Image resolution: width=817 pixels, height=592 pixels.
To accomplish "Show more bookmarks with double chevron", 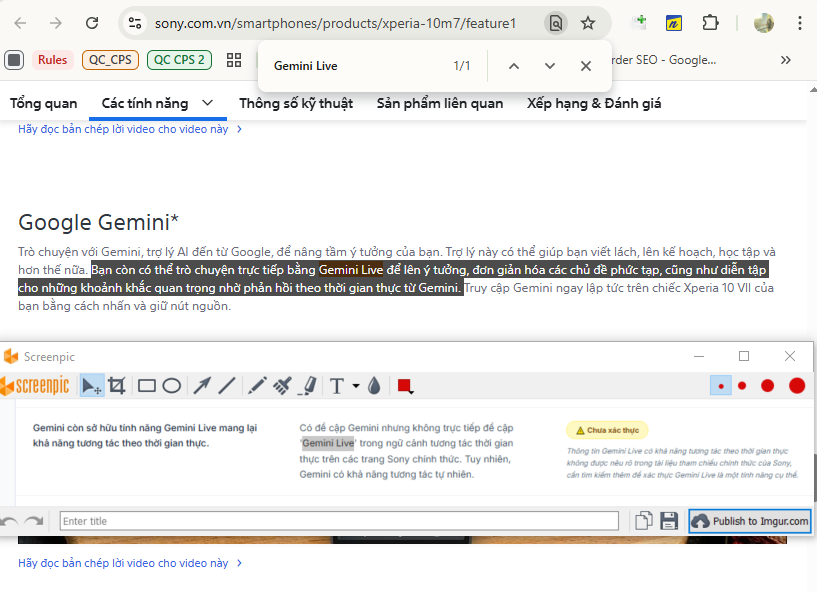I will tap(785, 60).
